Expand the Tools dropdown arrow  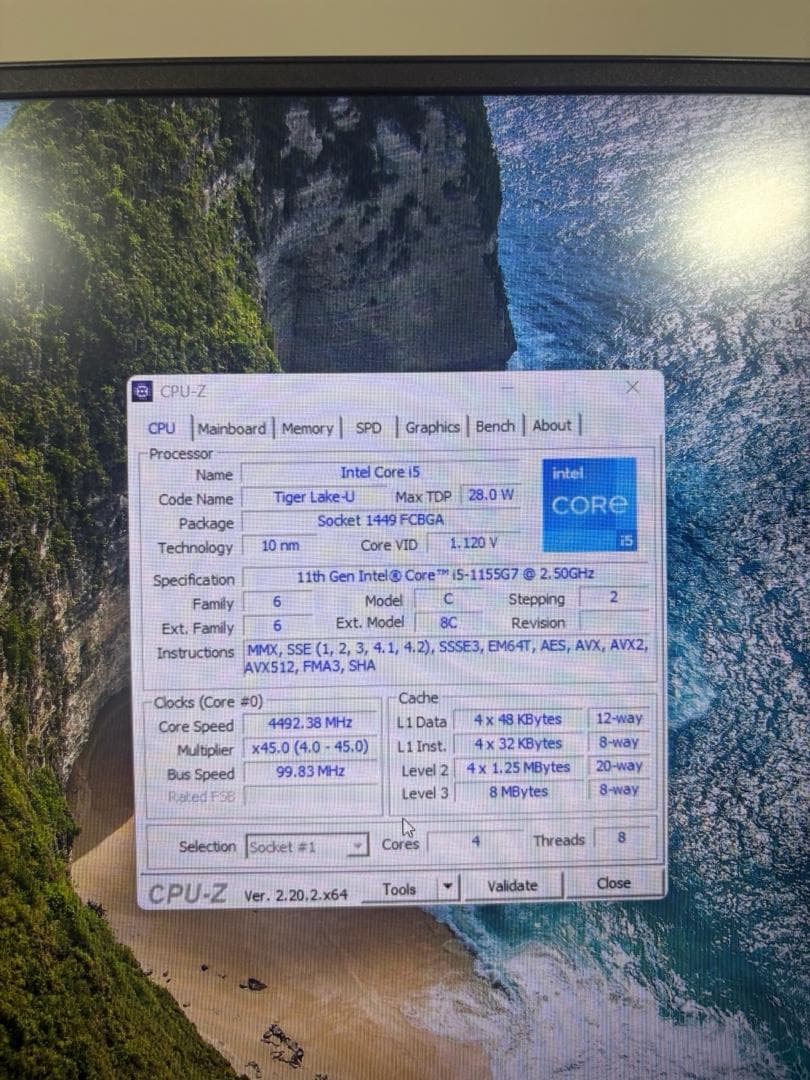click(448, 886)
